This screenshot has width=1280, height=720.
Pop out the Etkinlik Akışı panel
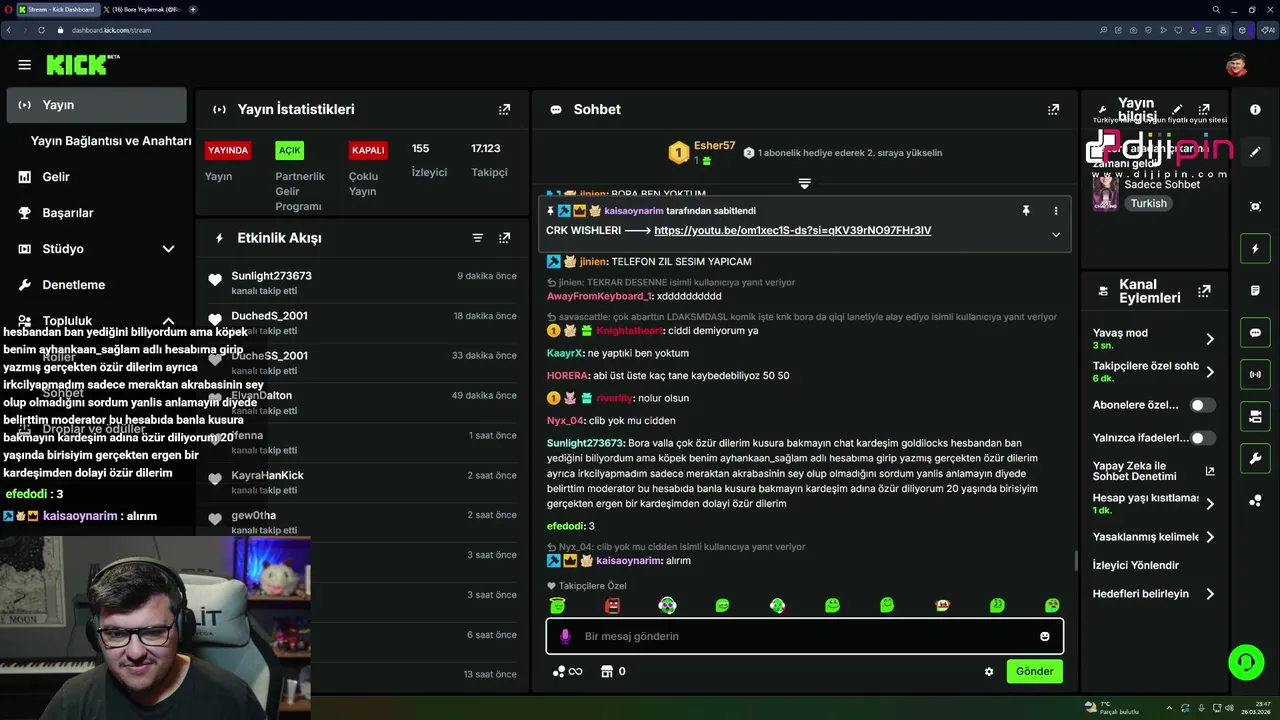coord(504,238)
